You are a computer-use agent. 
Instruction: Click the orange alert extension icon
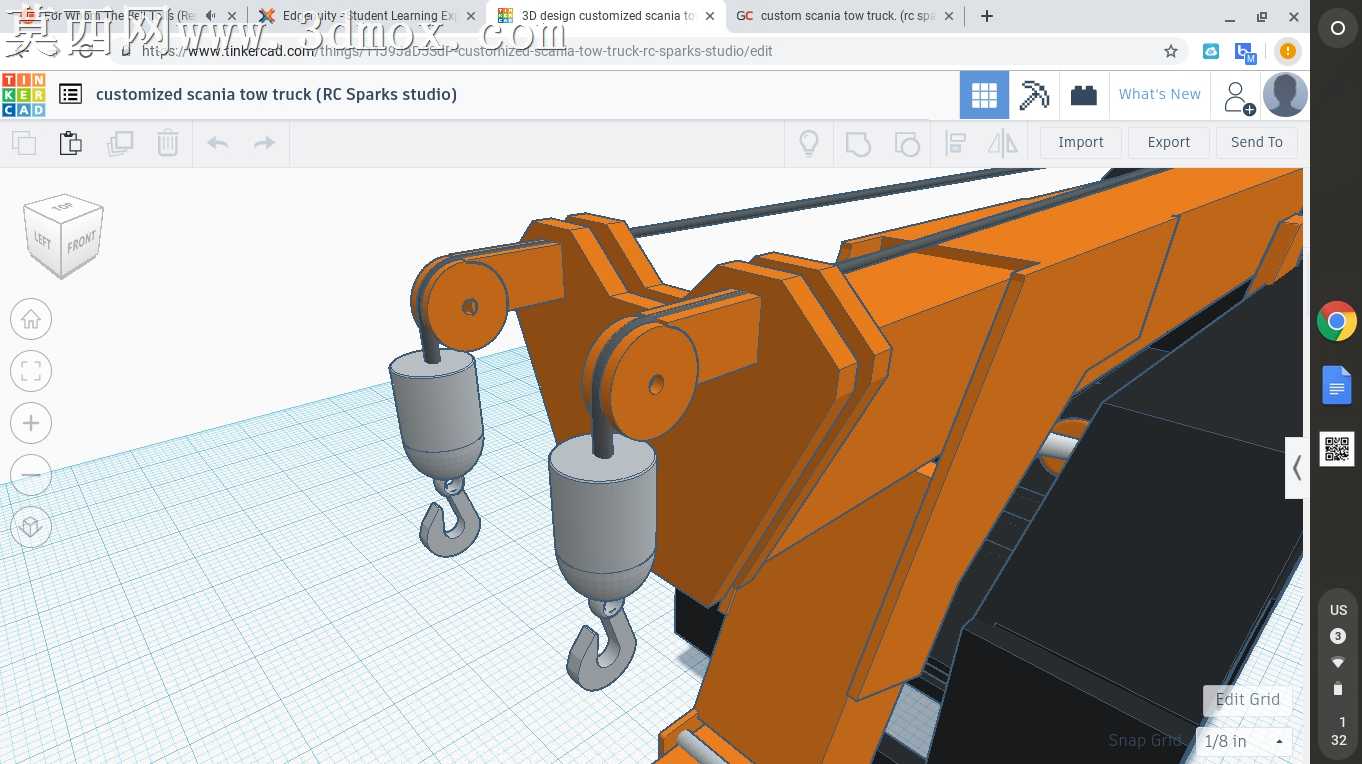(1287, 51)
